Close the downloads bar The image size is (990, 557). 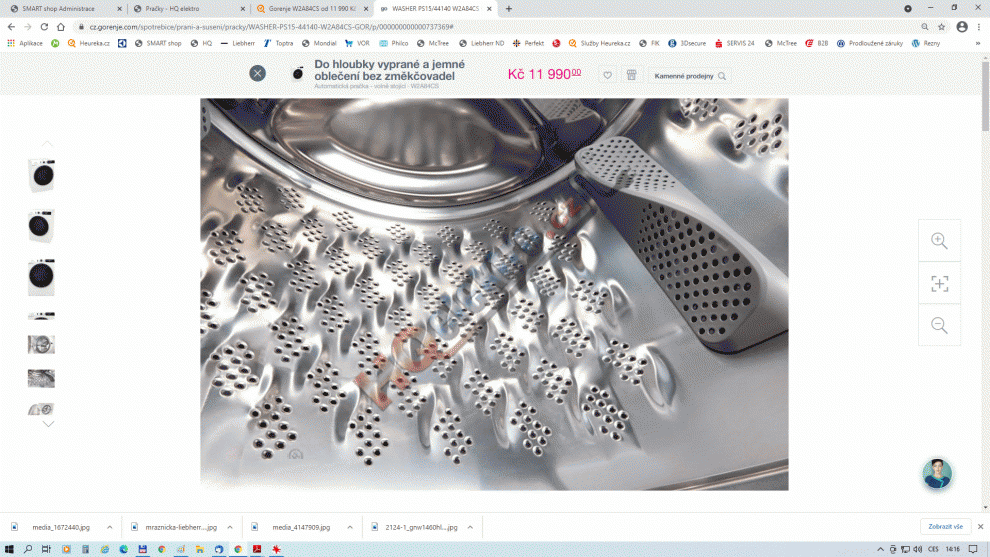click(x=981, y=527)
